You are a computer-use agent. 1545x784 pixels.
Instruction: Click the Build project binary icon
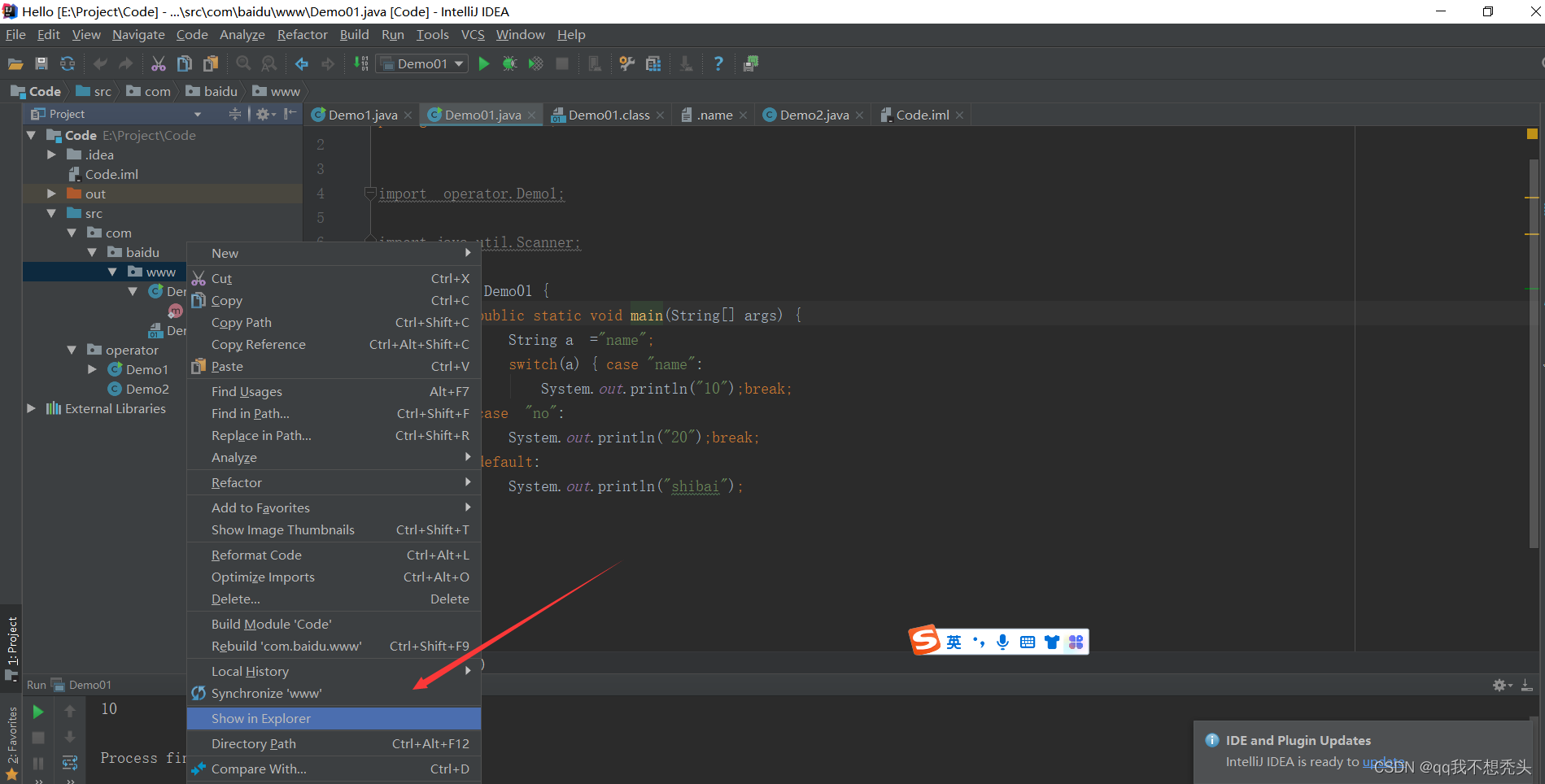click(361, 63)
